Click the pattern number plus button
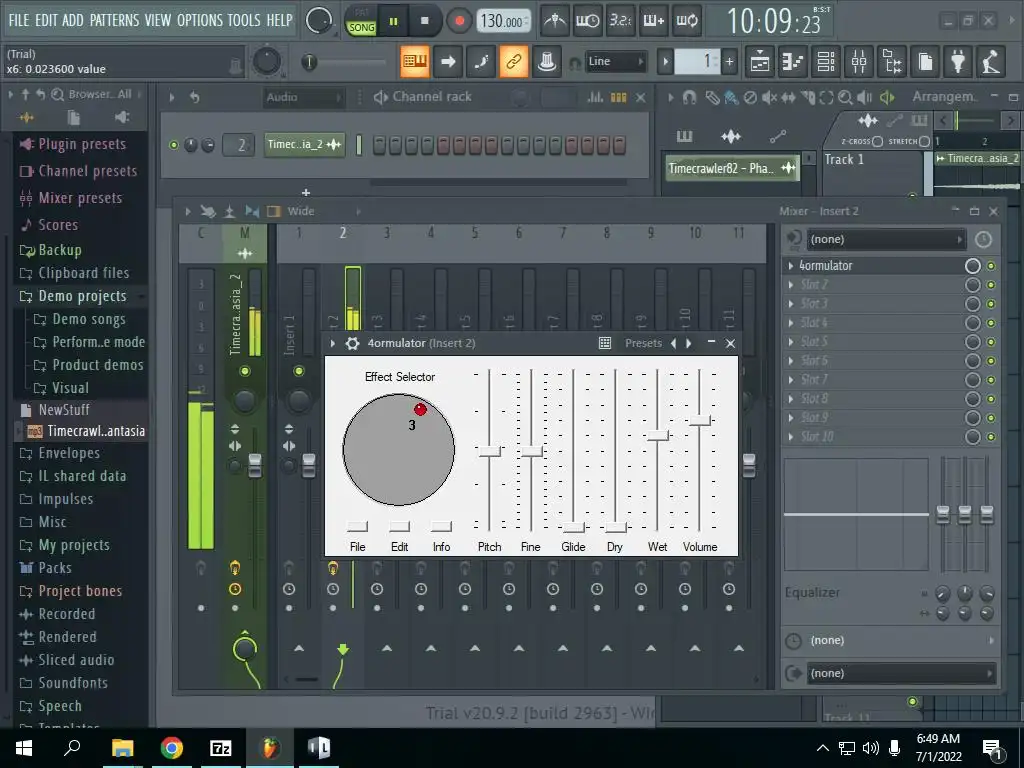 point(729,61)
